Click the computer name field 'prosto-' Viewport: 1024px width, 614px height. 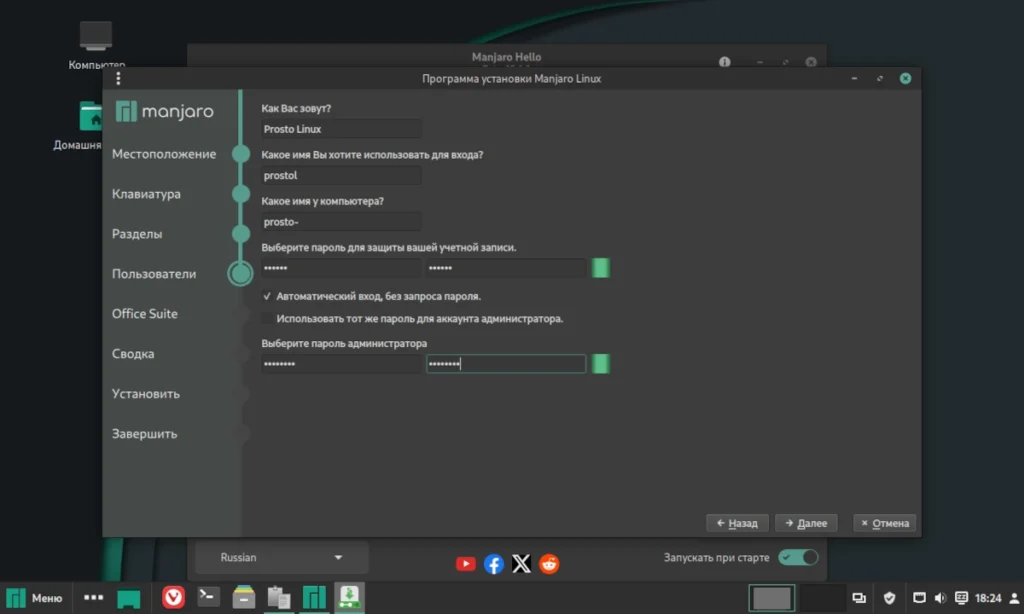[x=341, y=221]
